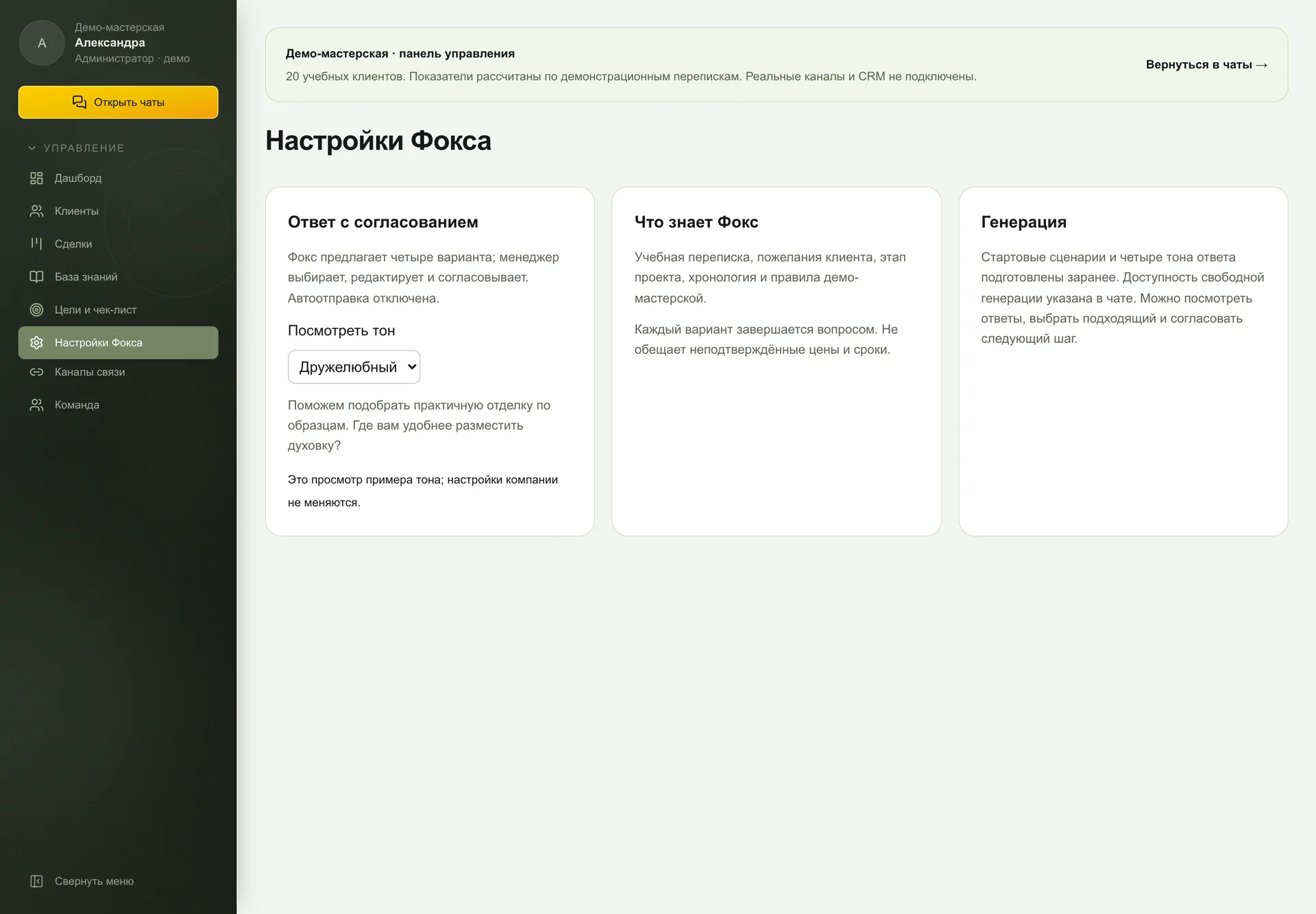
Task: Click the Настройки Фокса gear icon
Action: (36, 343)
